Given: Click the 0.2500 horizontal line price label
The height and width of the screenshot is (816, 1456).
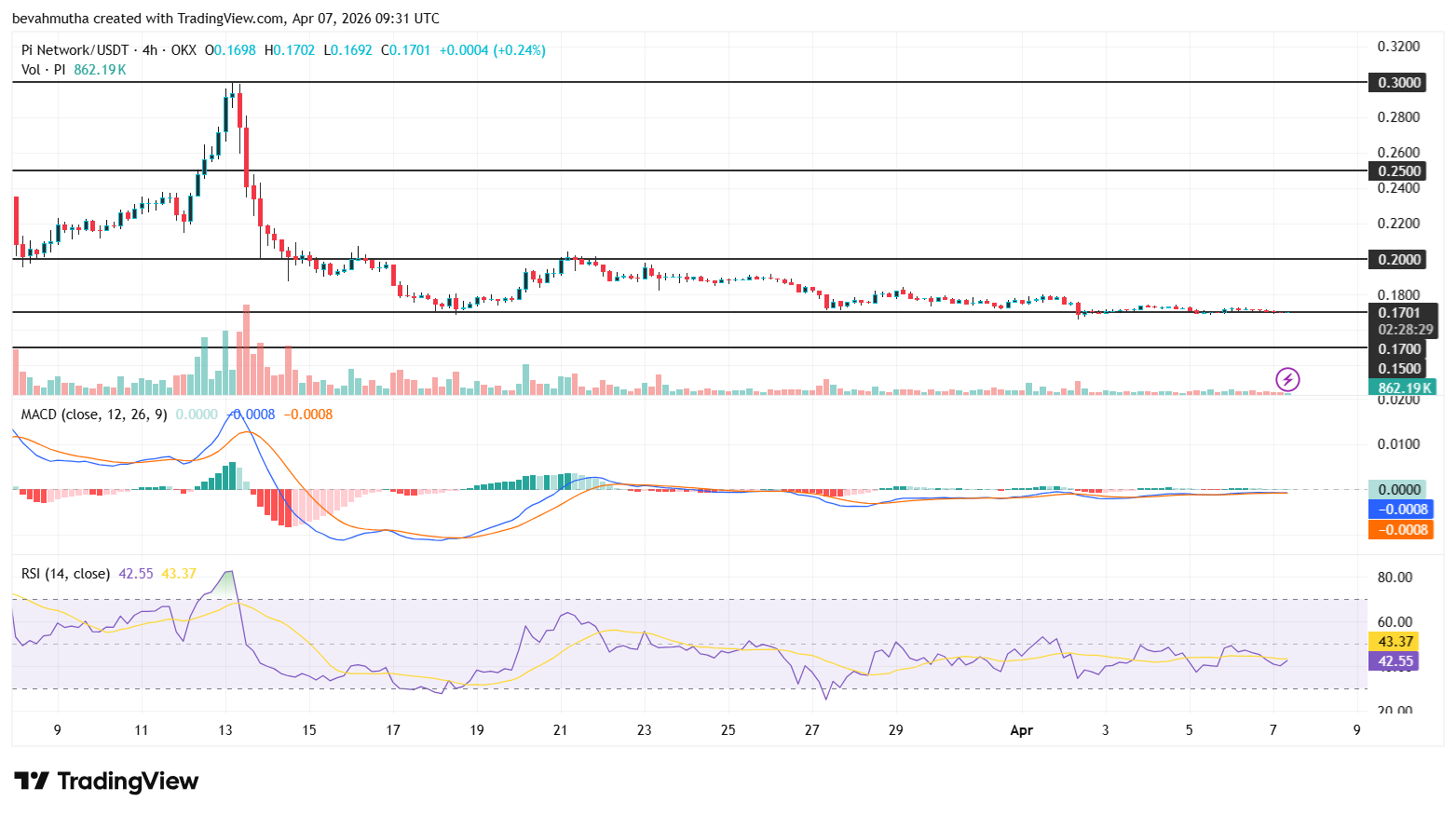Looking at the screenshot, I should [x=1398, y=171].
